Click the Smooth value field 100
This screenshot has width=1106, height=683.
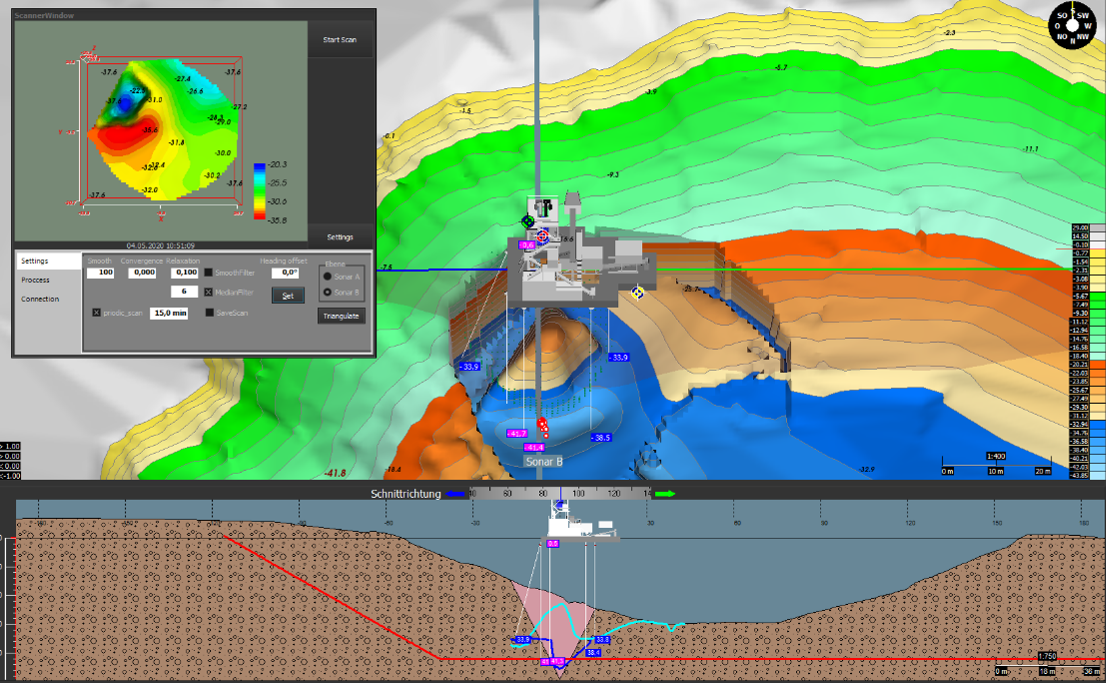[101, 272]
